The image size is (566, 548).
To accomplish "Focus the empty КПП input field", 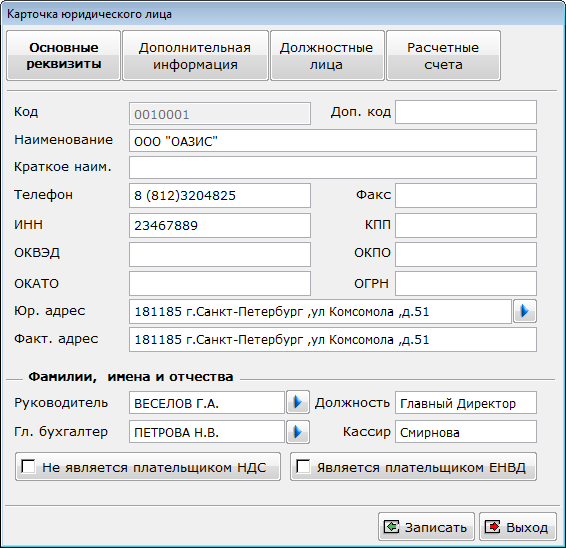I will [x=466, y=225].
